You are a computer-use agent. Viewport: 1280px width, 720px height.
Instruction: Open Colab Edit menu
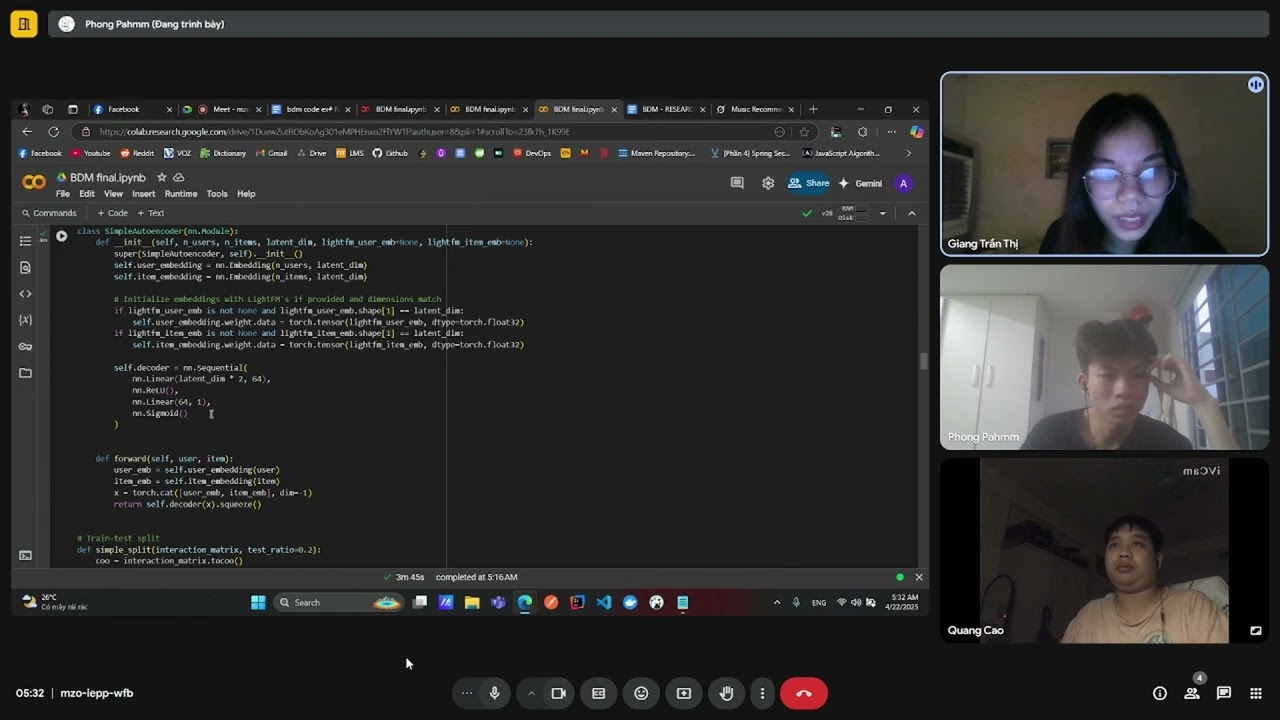(x=87, y=194)
